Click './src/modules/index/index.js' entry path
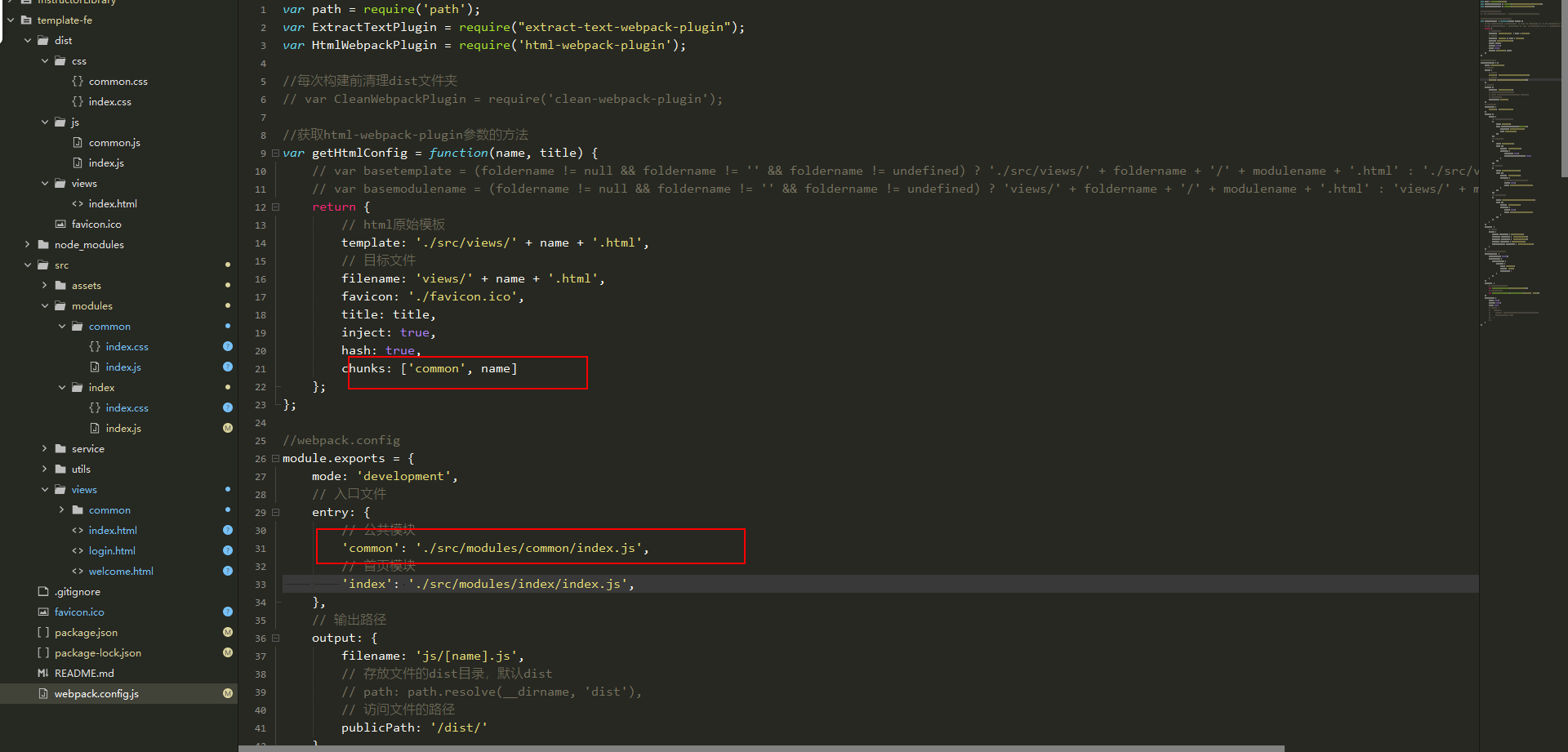Image resolution: width=1568 pixels, height=752 pixels. (518, 584)
